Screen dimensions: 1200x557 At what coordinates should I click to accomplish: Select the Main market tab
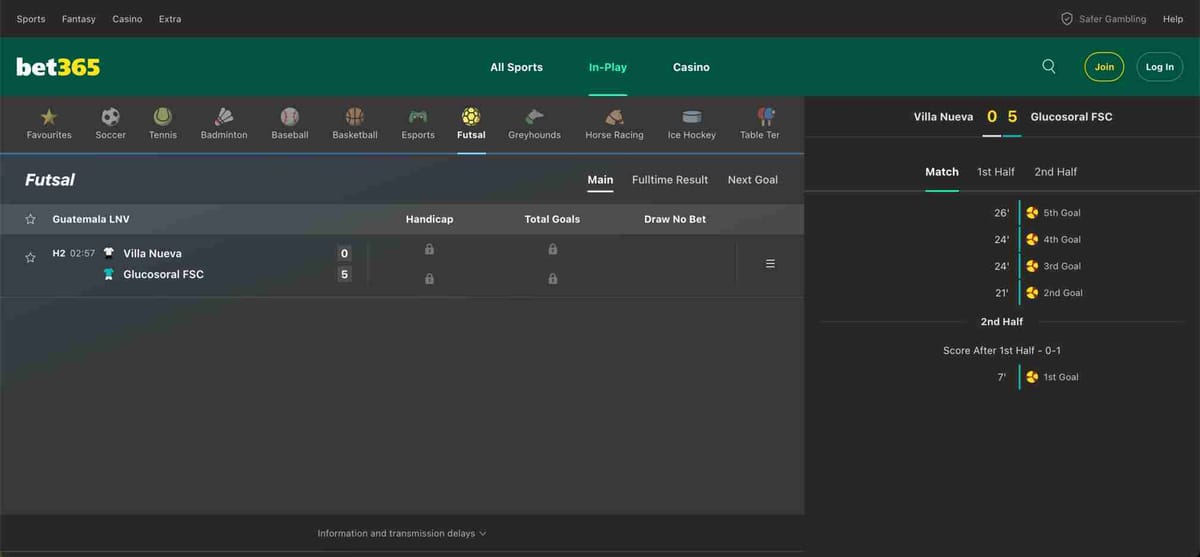click(x=600, y=180)
